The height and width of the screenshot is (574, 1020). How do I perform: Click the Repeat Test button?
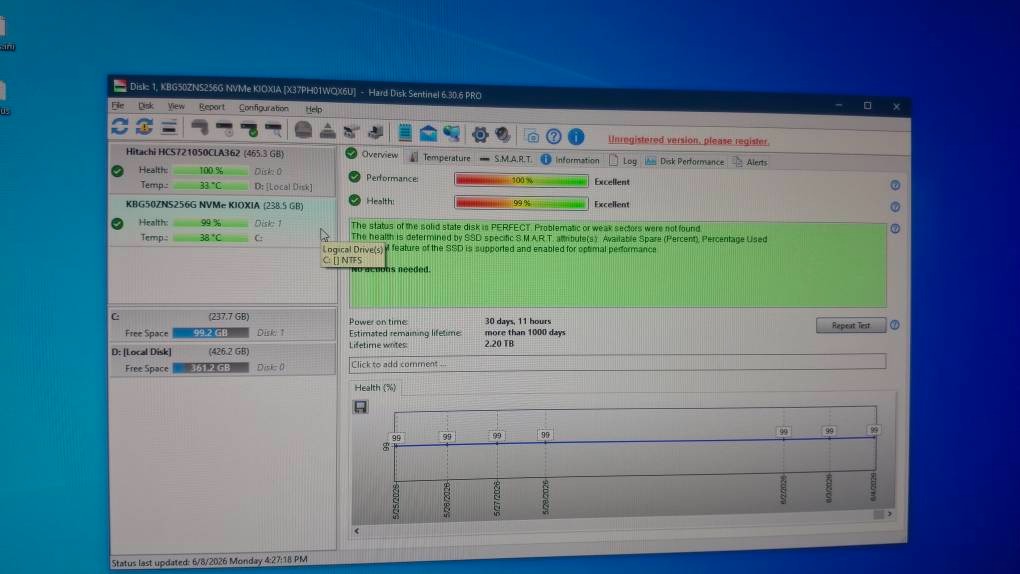coord(850,325)
